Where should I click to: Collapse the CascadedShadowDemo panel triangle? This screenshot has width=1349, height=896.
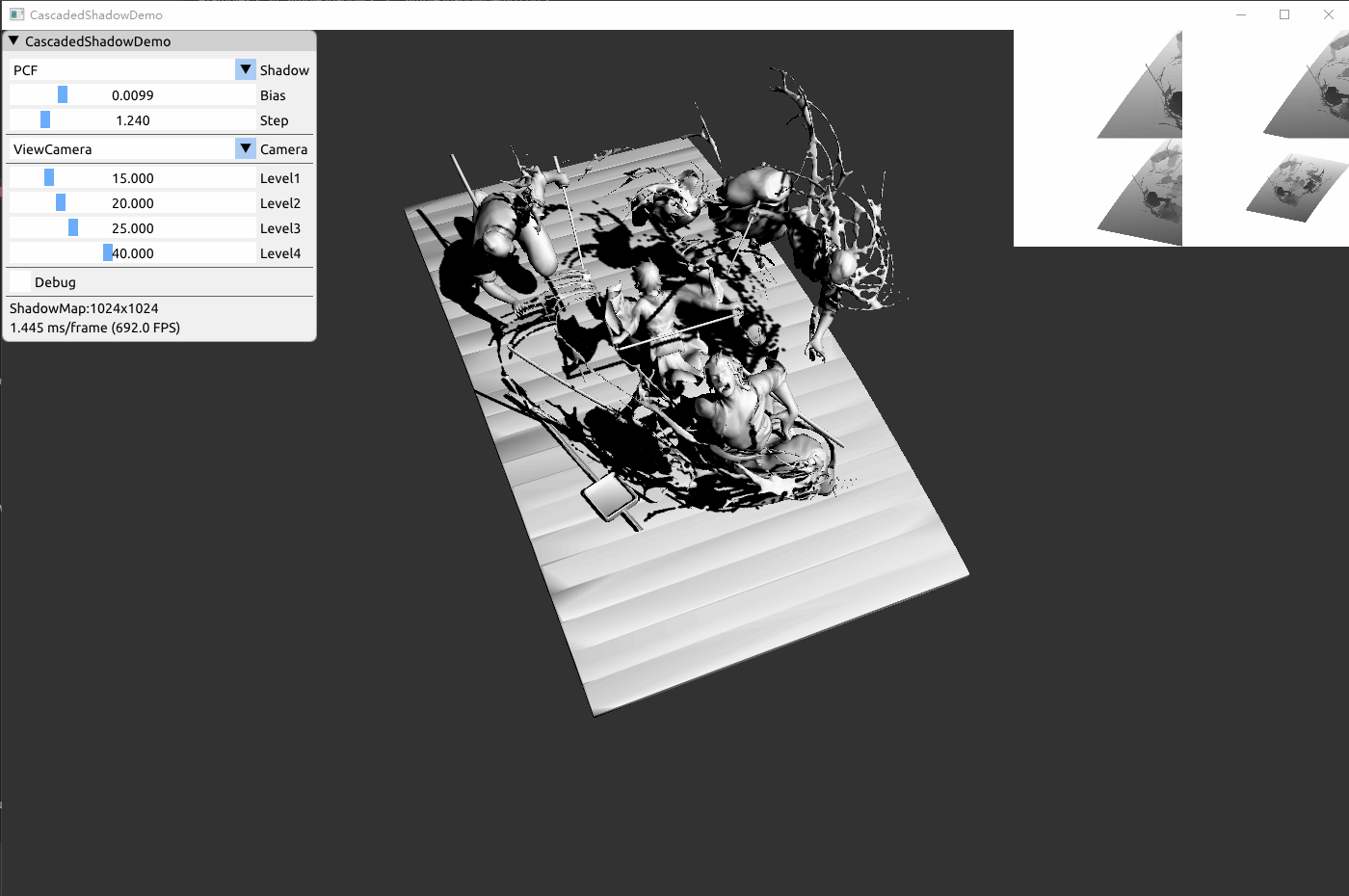click(13, 40)
